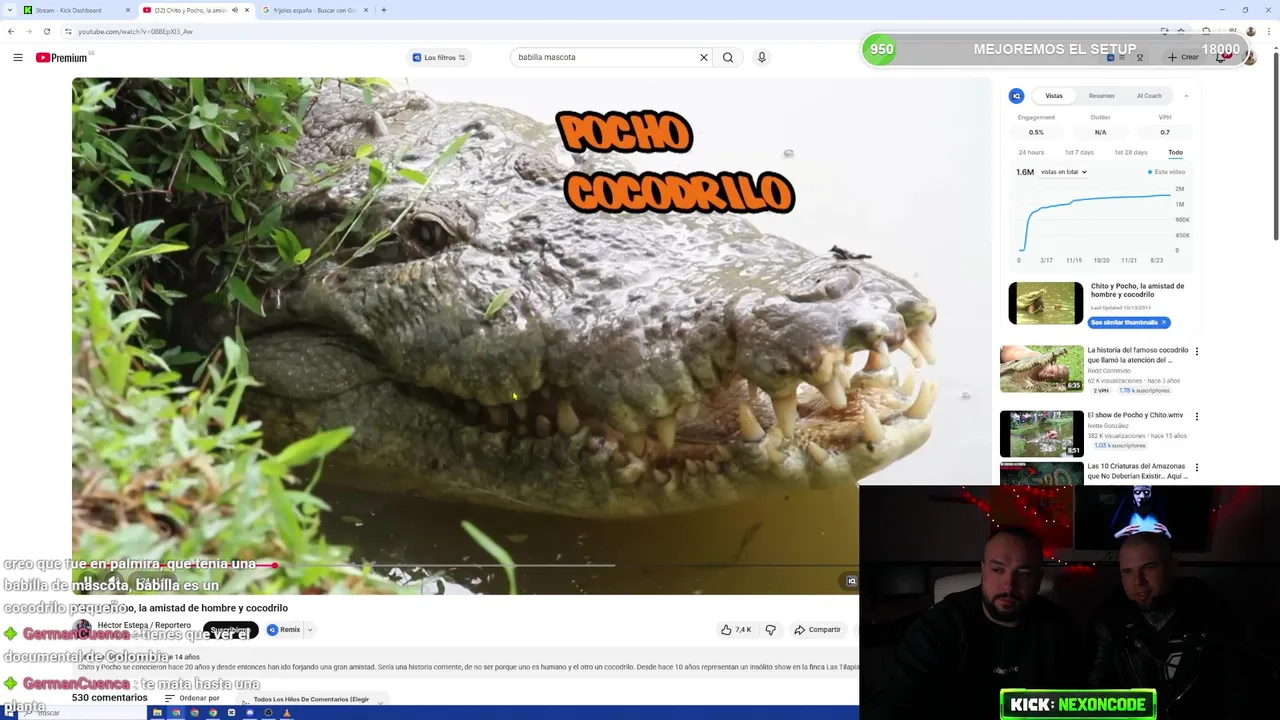The image size is (1280, 720).
Task: Open YouTube notifications bell
Action: (x=1221, y=57)
